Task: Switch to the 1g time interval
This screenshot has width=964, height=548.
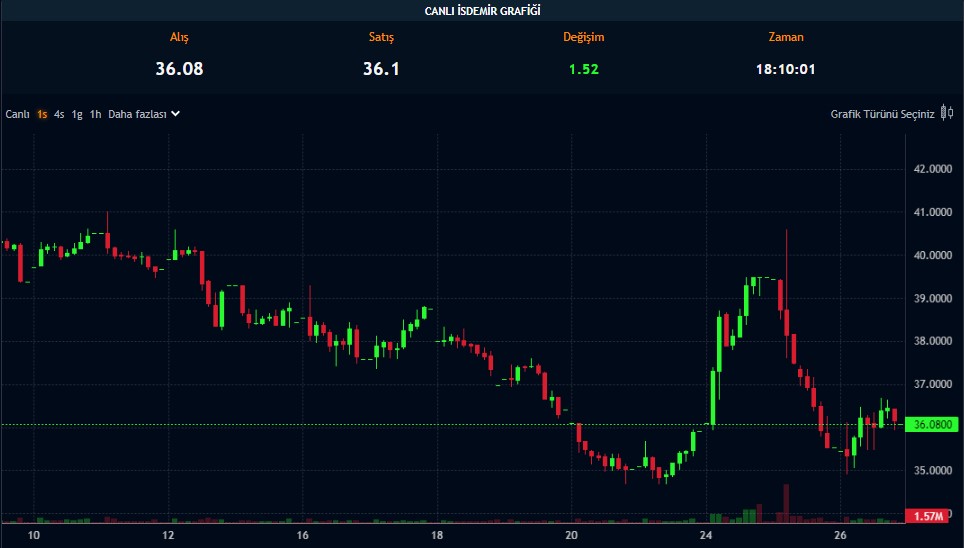Action: (x=77, y=114)
